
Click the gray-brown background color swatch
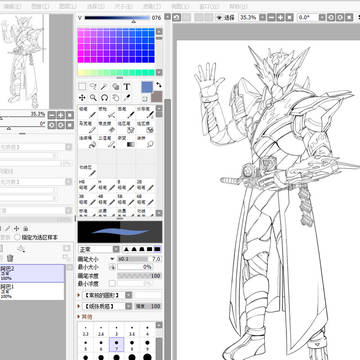pos(156,97)
